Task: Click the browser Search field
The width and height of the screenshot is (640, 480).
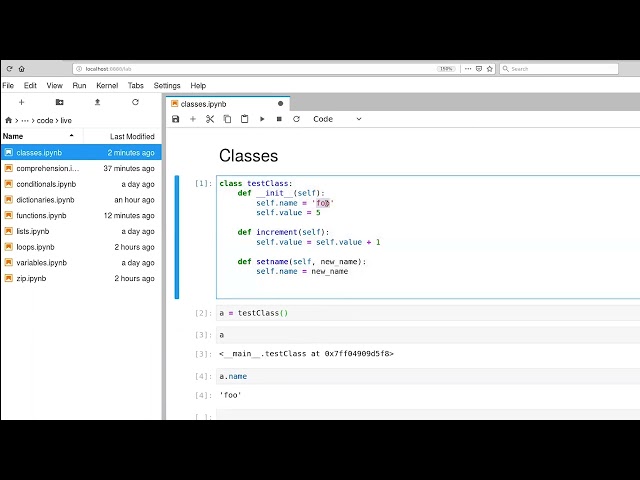Action: click(x=559, y=69)
